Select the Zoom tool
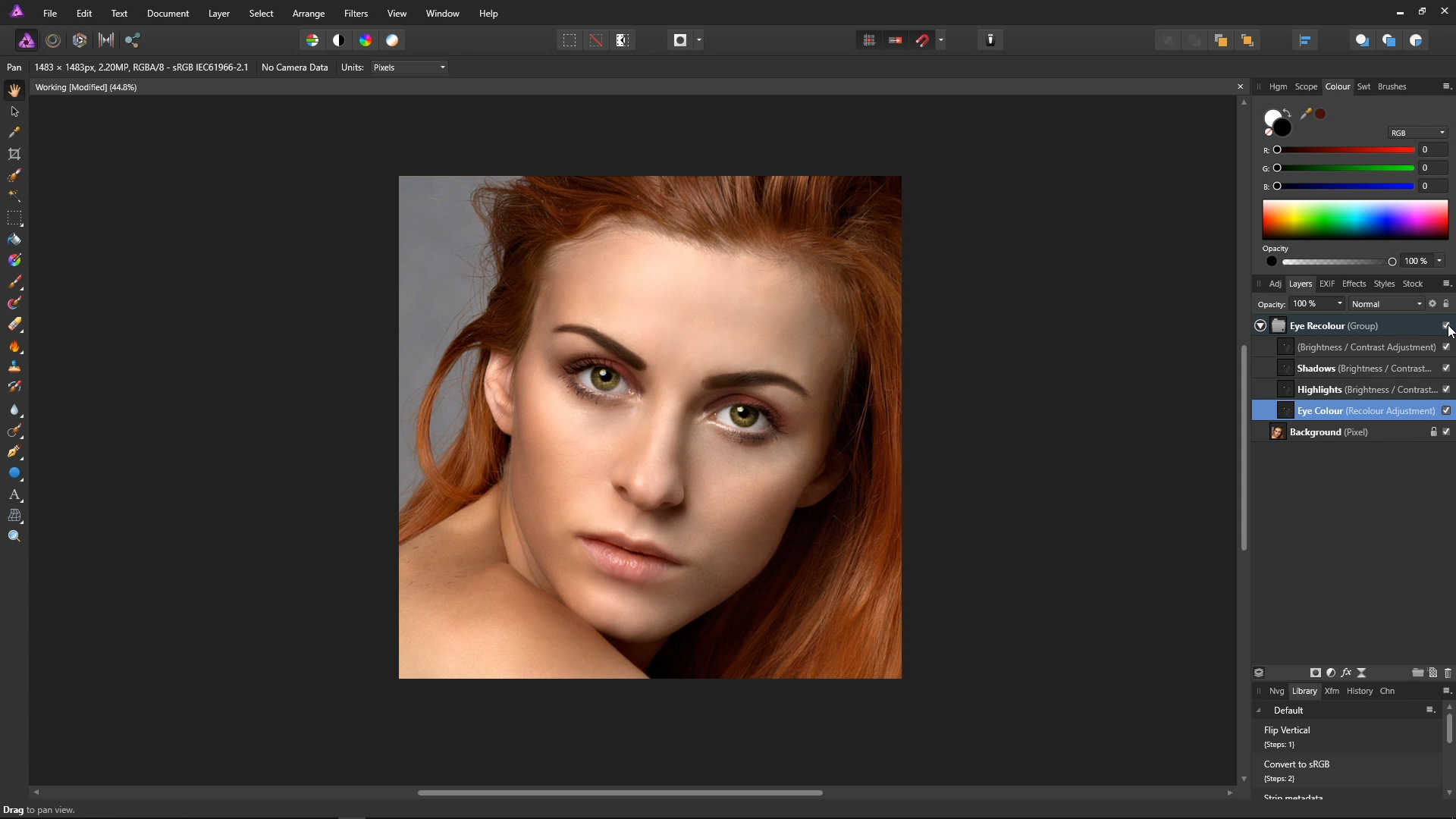The height and width of the screenshot is (819, 1456). pyautogui.click(x=14, y=536)
